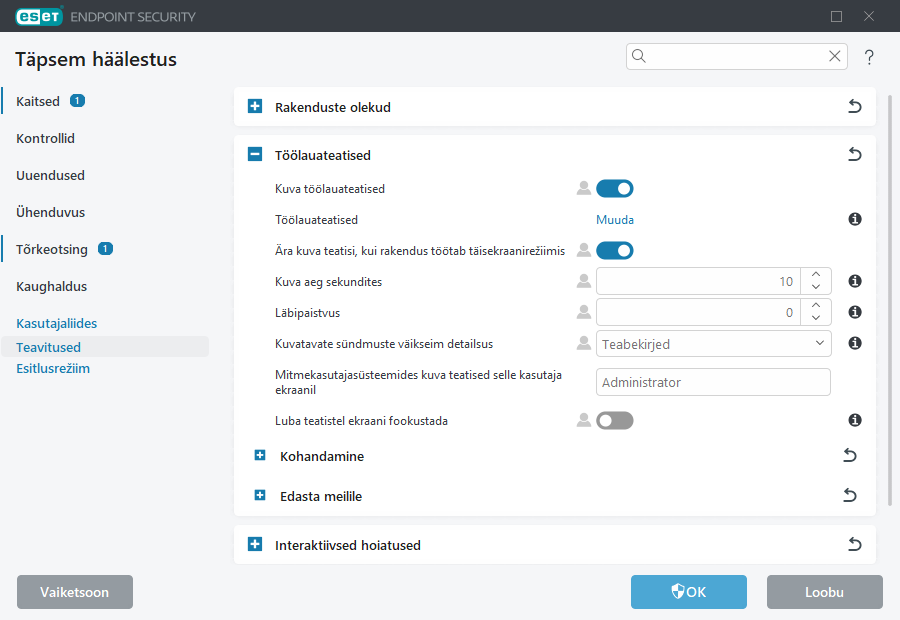Show info for Läbipaistvus setting

pyautogui.click(x=855, y=312)
